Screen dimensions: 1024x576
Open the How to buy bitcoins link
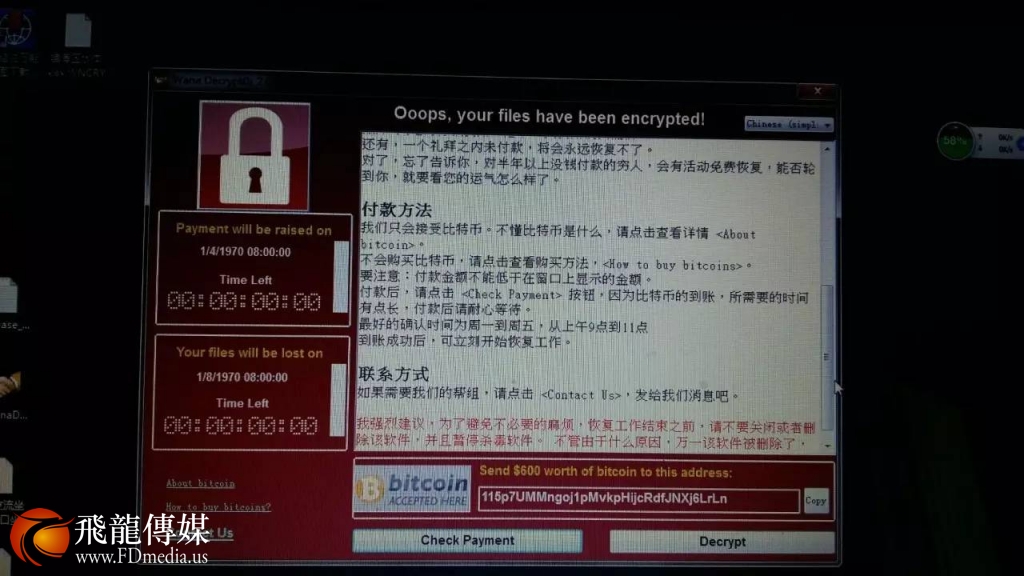[218, 507]
